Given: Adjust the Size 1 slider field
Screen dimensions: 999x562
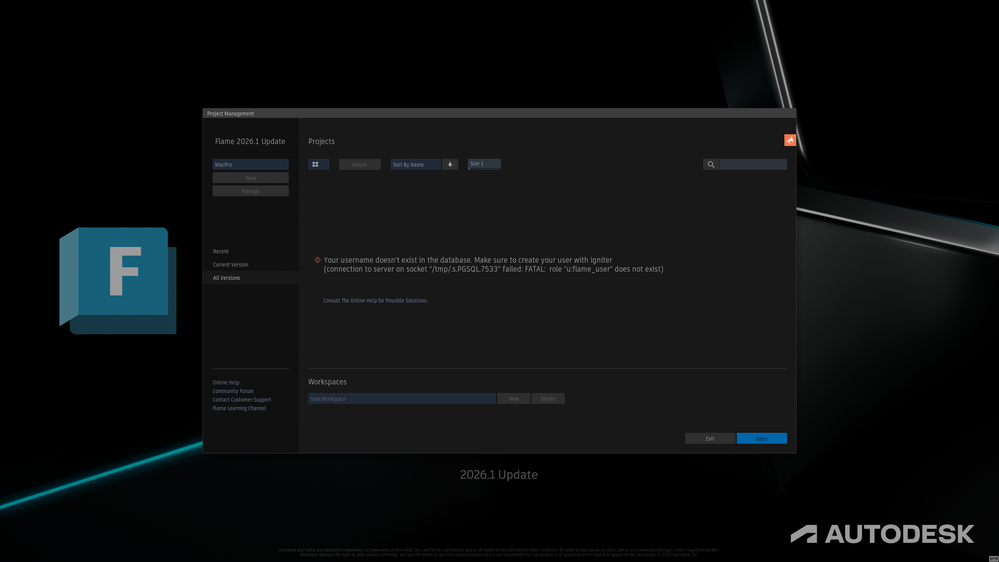Looking at the screenshot, I should (484, 164).
